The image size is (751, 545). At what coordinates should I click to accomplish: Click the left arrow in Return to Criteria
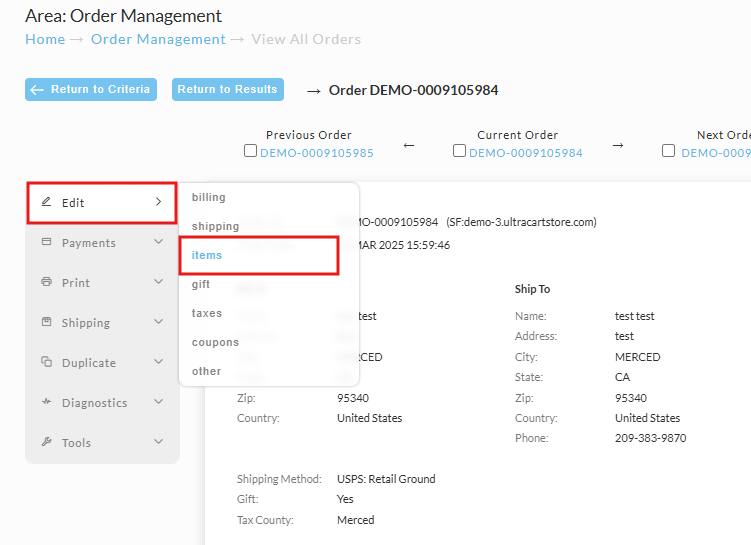[x=37, y=90]
